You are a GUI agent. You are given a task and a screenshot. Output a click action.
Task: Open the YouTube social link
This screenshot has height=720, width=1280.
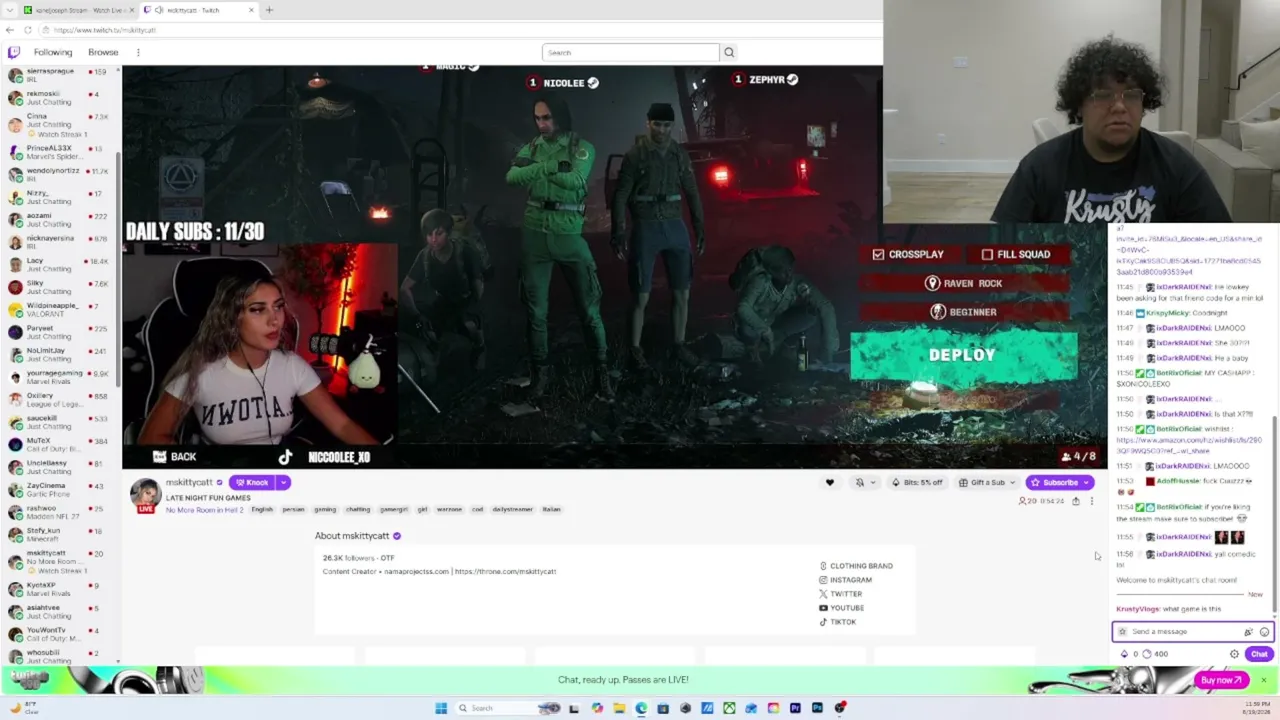841,608
